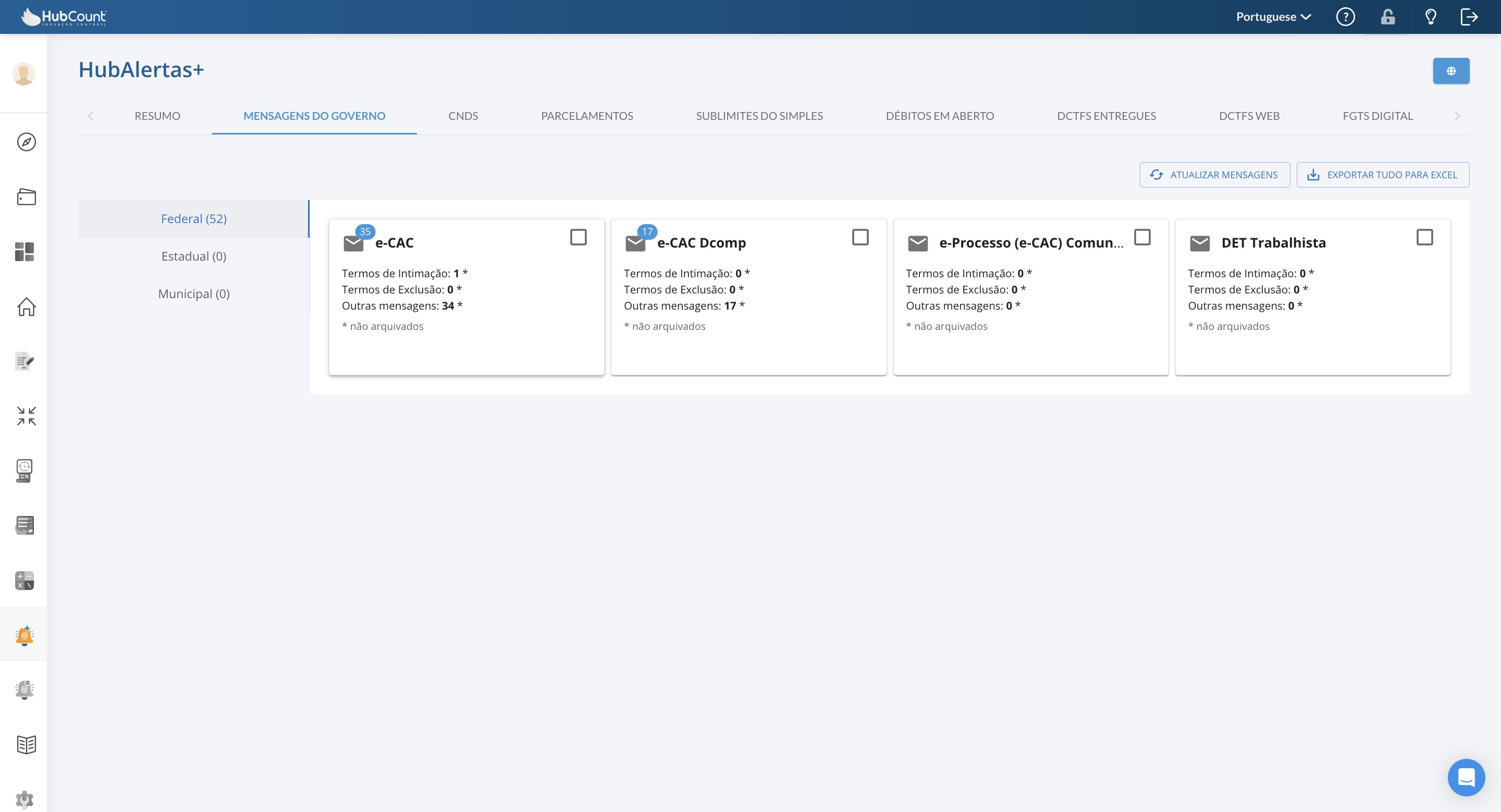Click EXPORTAR TUDO PARA EXCEL button

click(x=1382, y=175)
